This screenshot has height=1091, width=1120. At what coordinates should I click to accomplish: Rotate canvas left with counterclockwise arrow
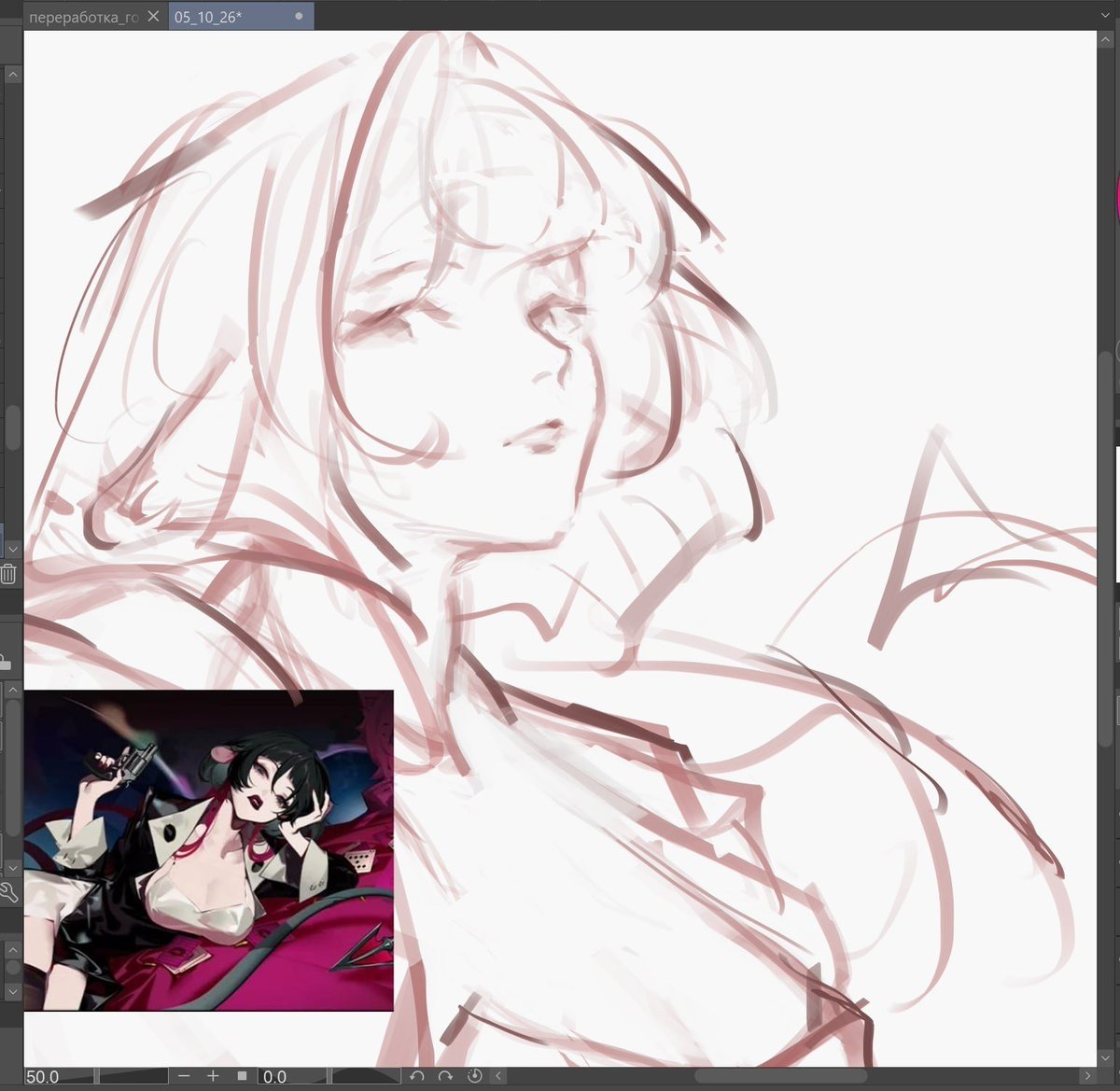417,1076
